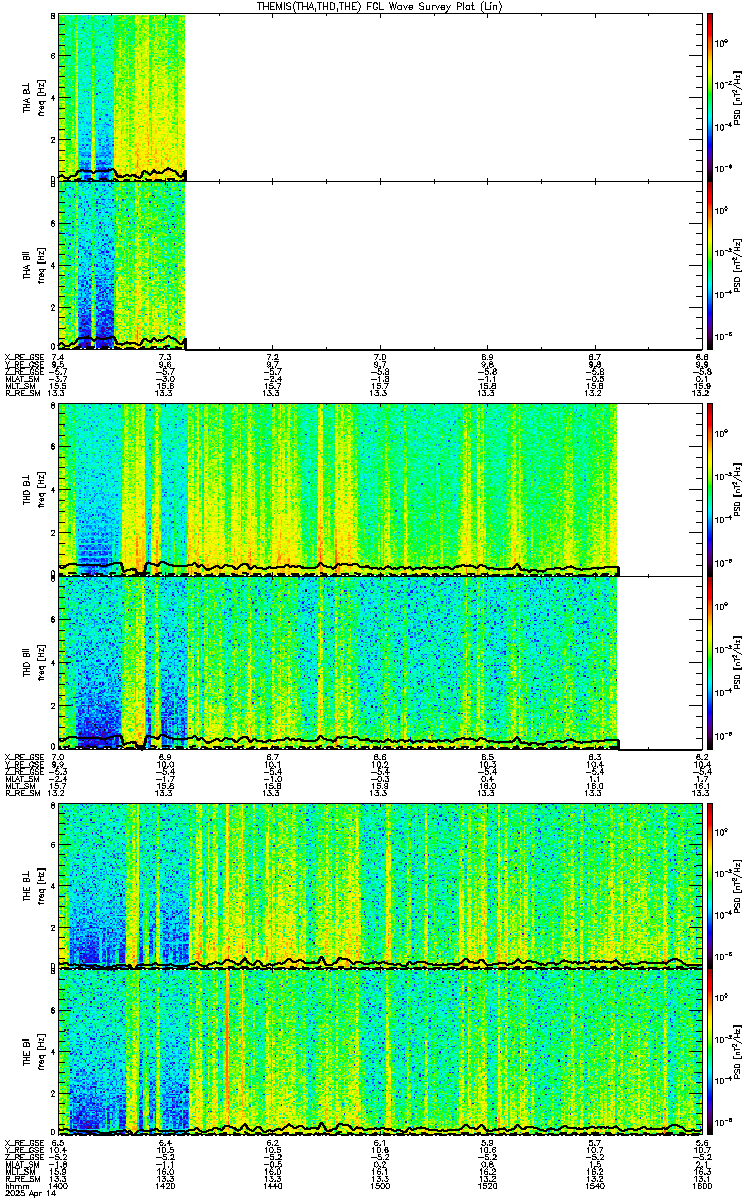Click the PSD color bar beside THA B-parallel panel

pos(709,265)
